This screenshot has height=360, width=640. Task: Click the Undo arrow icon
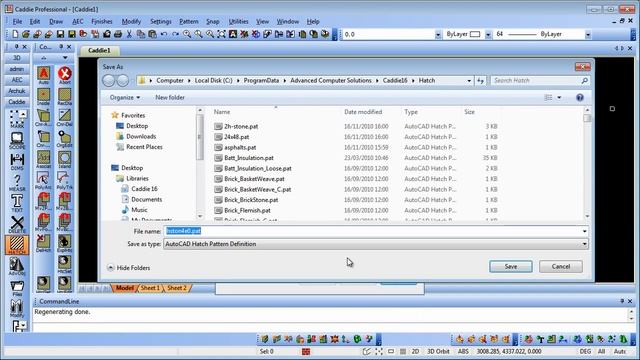164,34
